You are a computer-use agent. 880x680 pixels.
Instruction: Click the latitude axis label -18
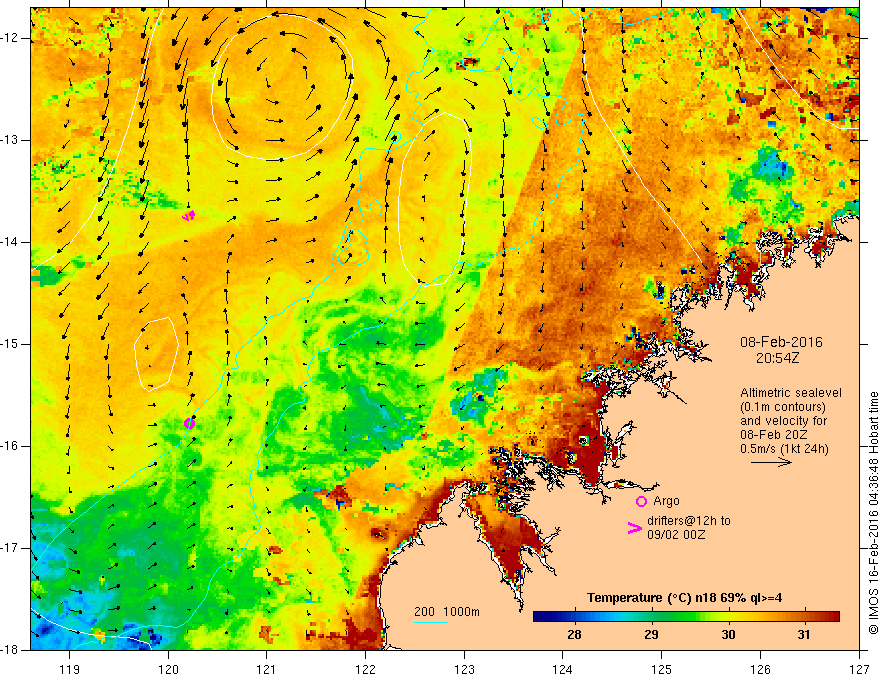(x=11, y=650)
